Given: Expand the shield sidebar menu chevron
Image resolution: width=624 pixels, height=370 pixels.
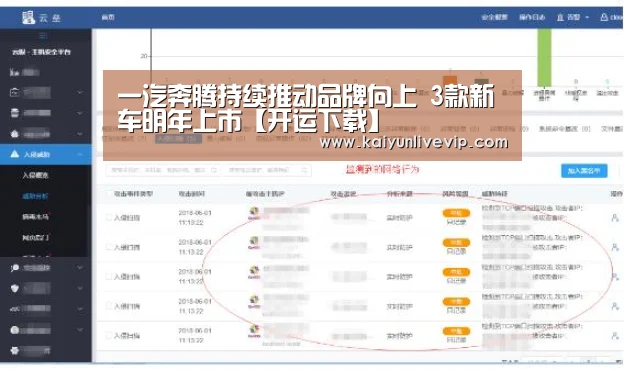Looking at the screenshot, I should 80,288.
